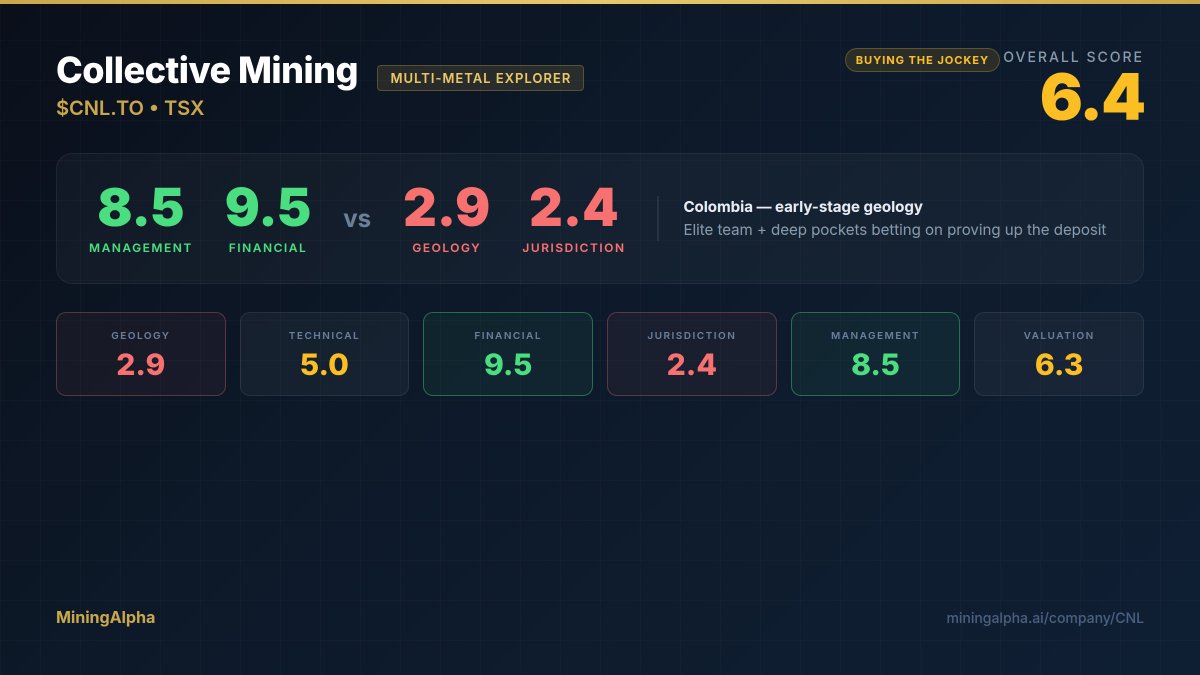Open the miningalpha.ai/company/CNL link

pos(1045,618)
